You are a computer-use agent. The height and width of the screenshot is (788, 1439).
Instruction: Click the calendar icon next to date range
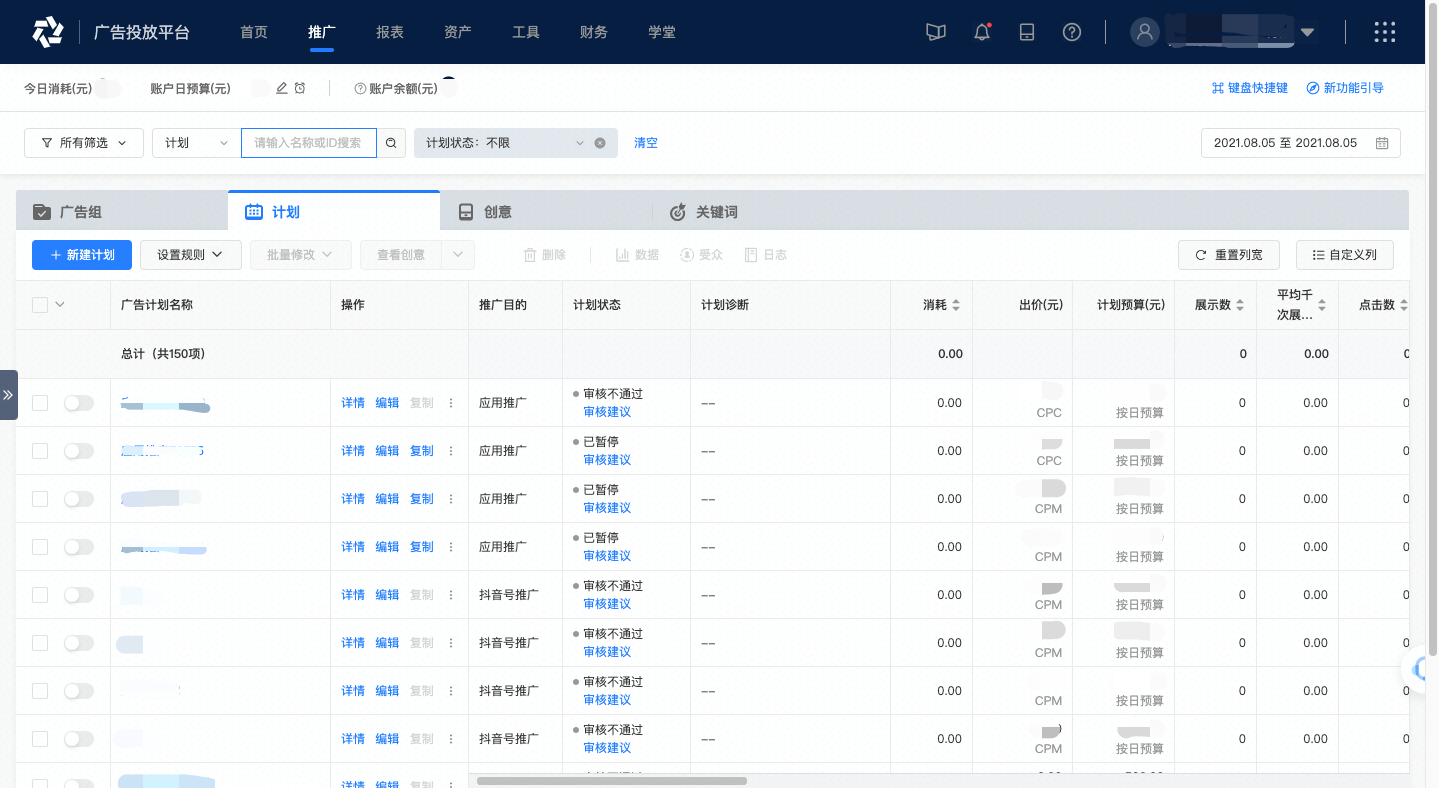point(1382,142)
